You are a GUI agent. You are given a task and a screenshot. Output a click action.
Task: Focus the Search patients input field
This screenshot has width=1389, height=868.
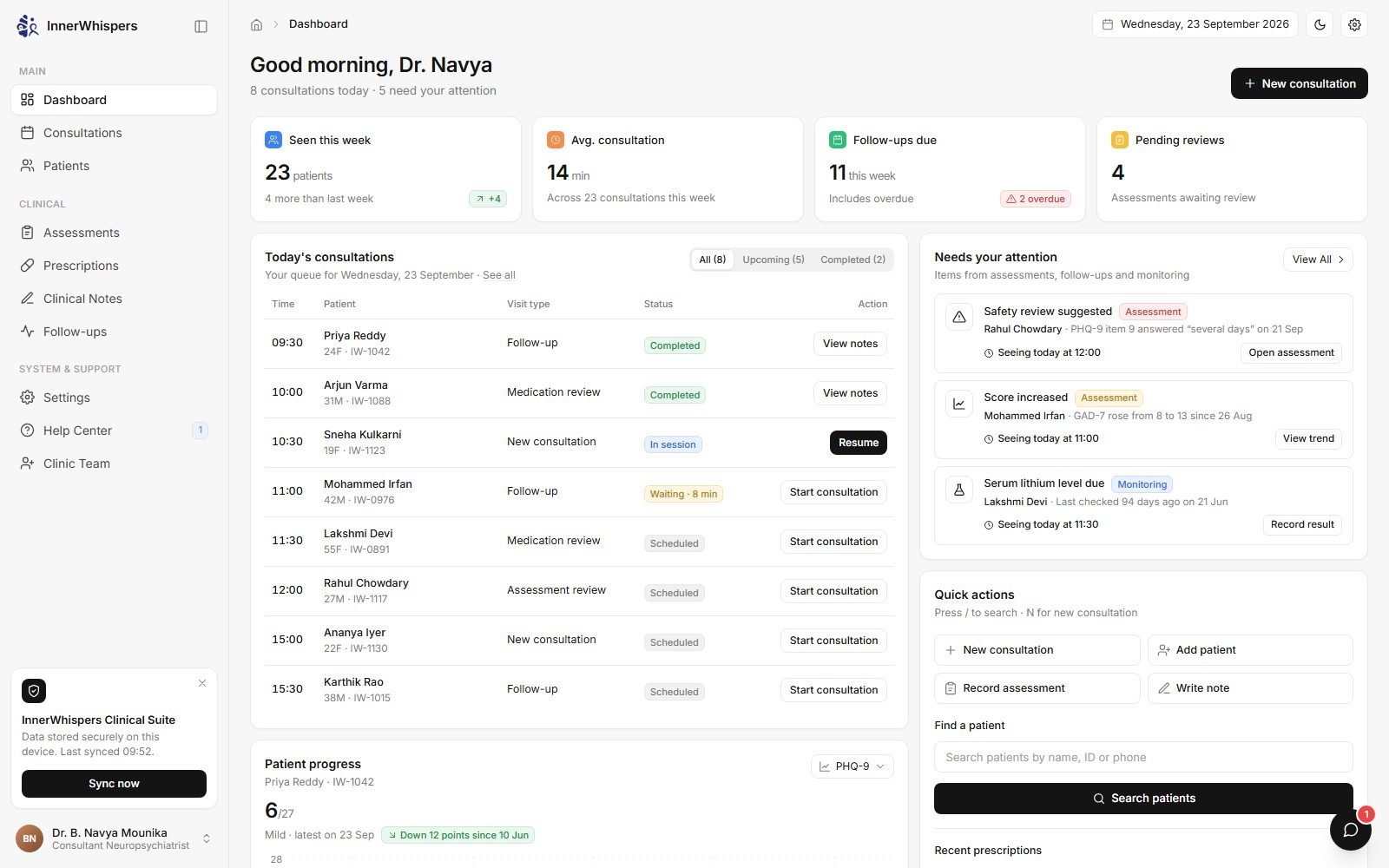click(1143, 757)
